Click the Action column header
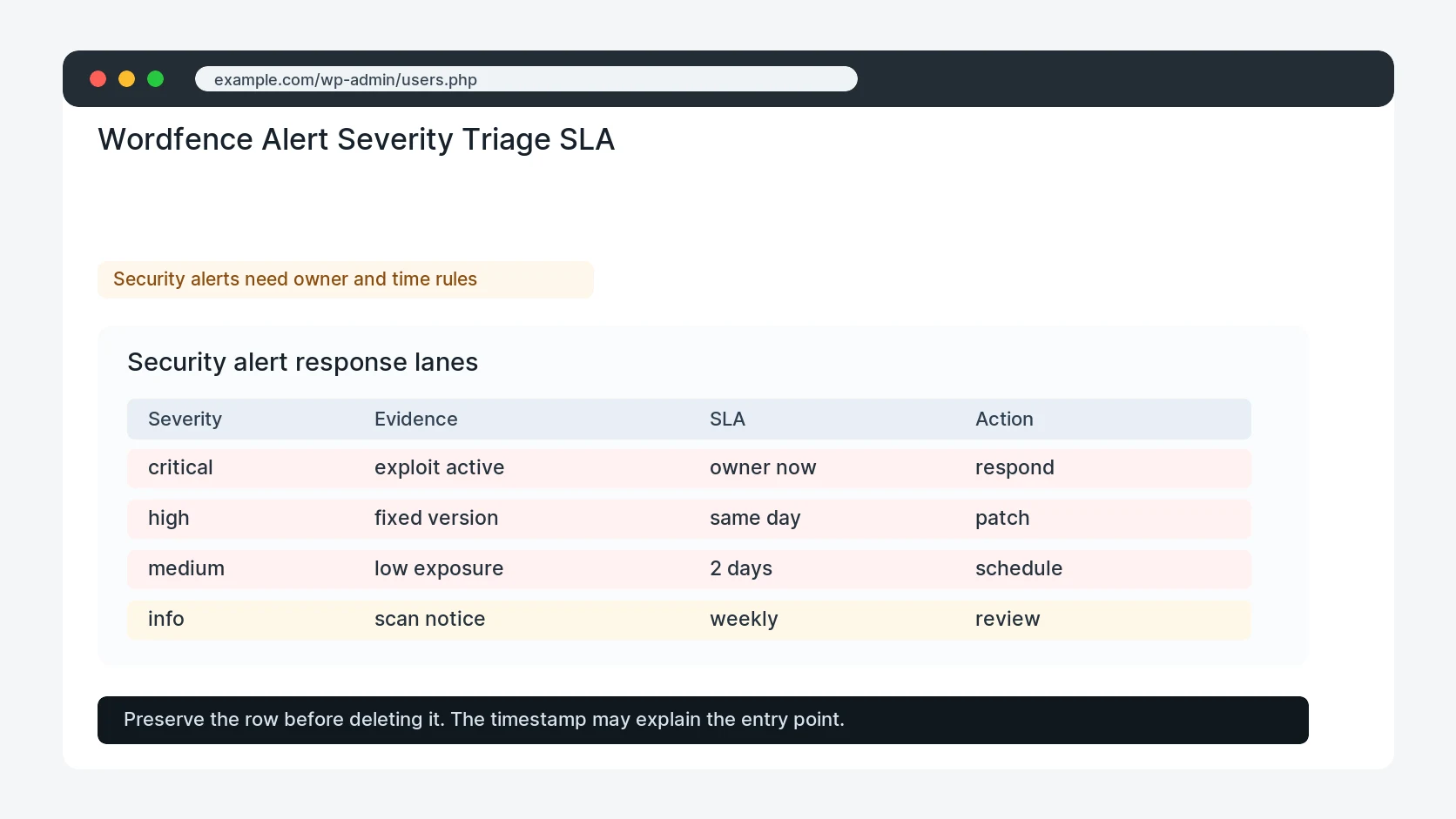This screenshot has width=1456, height=819. 1004,420
